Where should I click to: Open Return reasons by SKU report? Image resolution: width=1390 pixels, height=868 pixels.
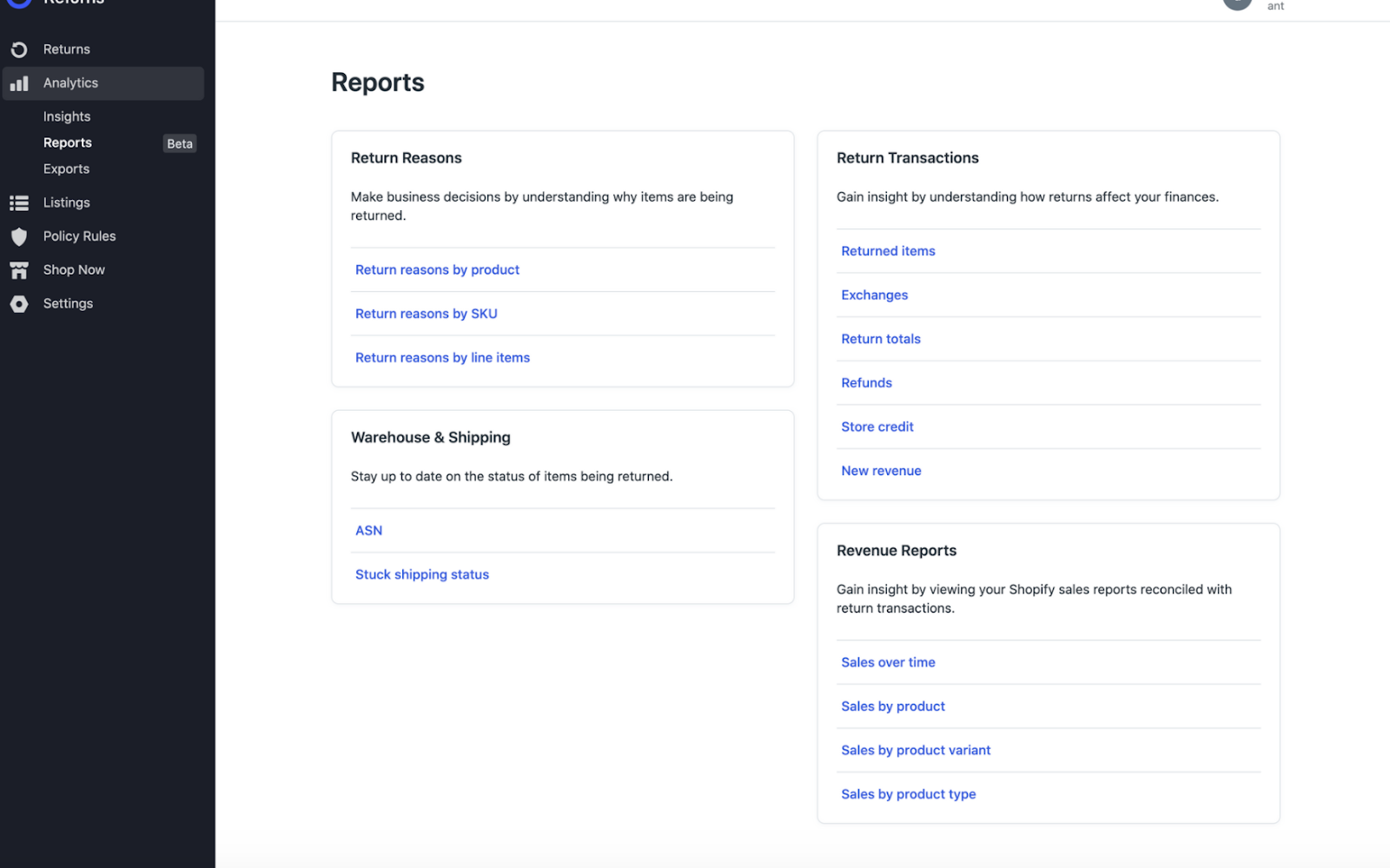click(x=427, y=314)
